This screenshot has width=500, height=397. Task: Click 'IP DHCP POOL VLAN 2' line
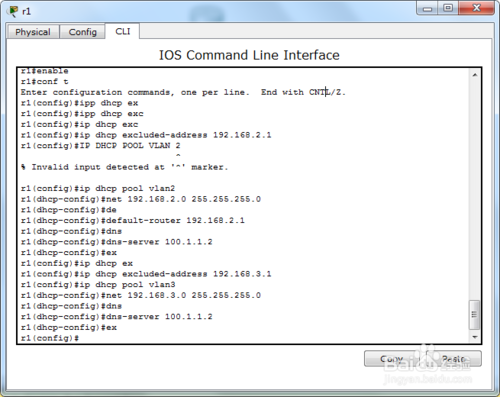click(100, 146)
